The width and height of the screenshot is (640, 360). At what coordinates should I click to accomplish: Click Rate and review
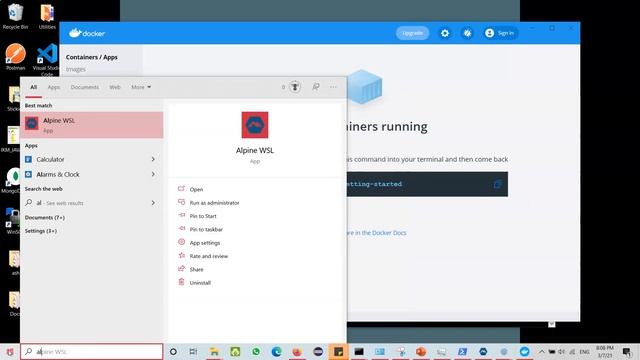click(x=209, y=256)
